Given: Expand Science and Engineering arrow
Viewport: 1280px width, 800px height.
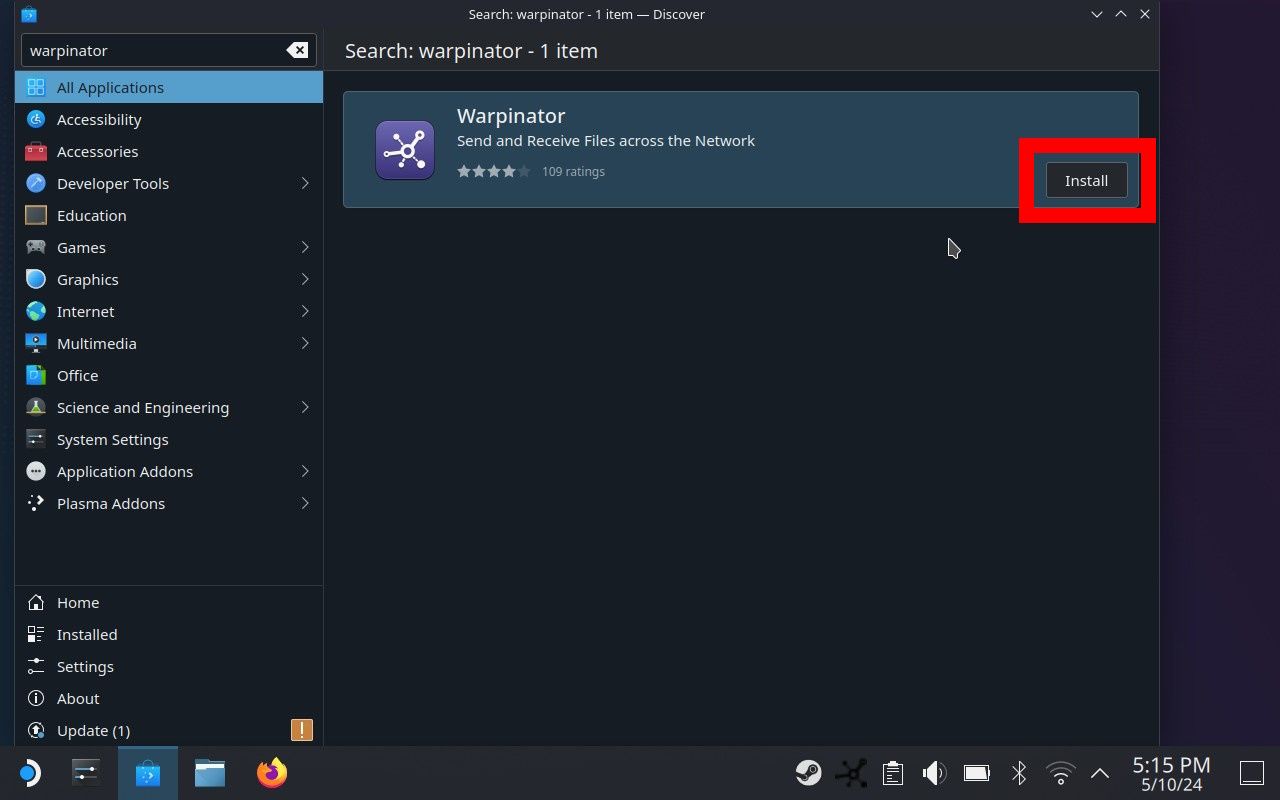Looking at the screenshot, I should (305, 407).
